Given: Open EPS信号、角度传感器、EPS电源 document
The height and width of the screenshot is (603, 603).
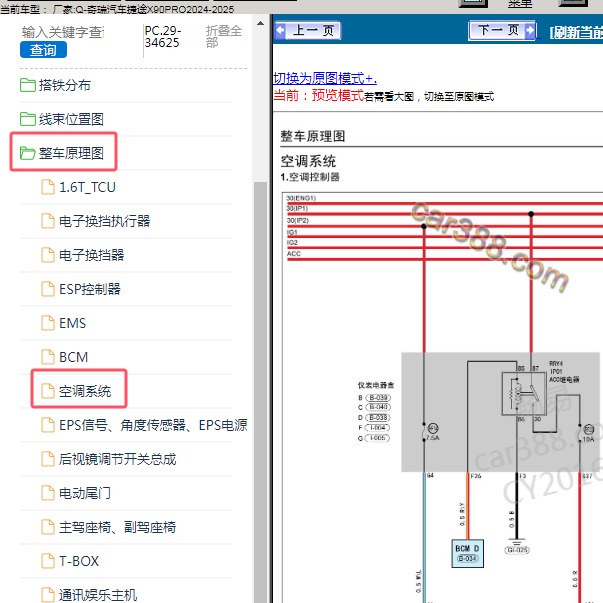Looking at the screenshot, I should [153, 425].
